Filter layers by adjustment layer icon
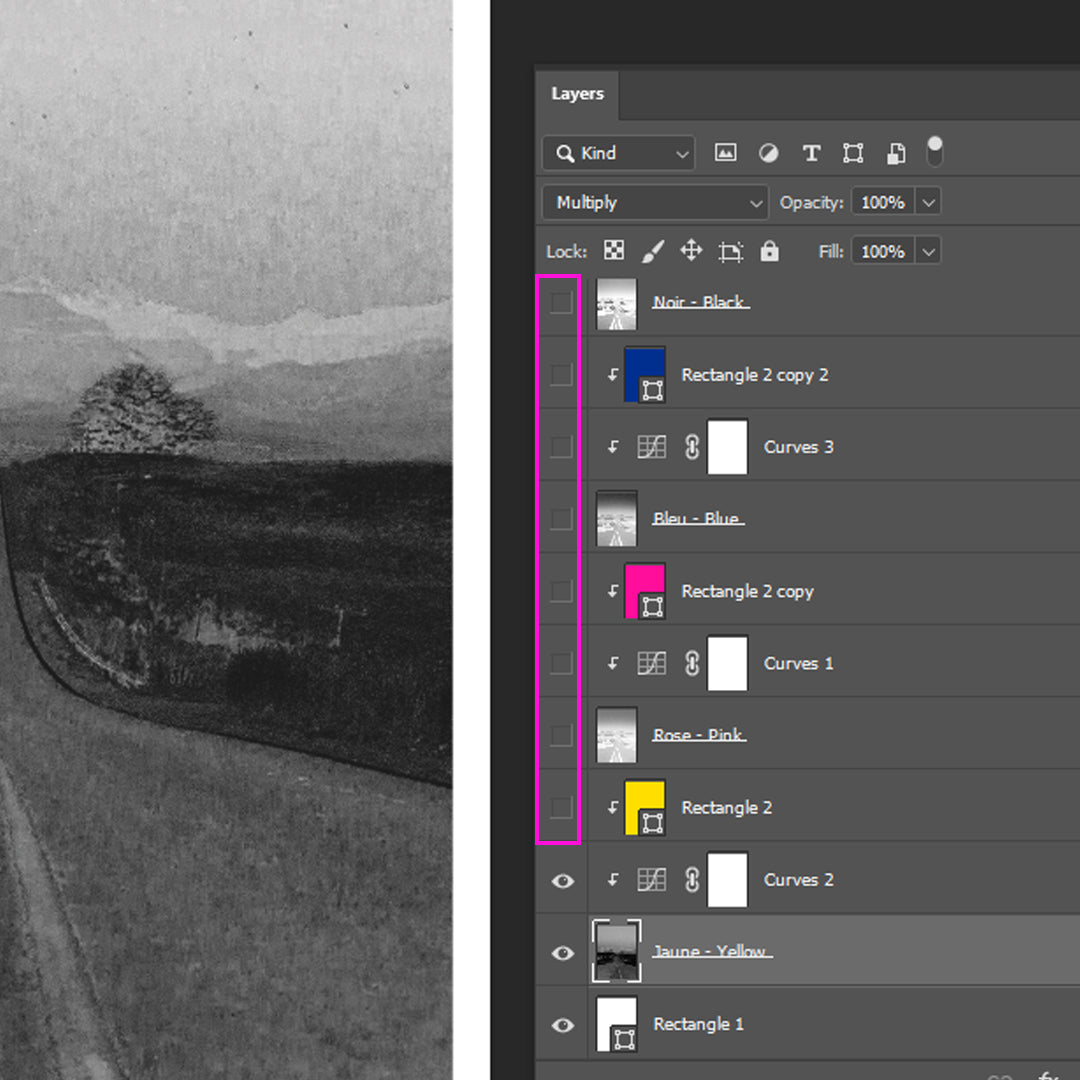The width and height of the screenshot is (1080, 1080). [768, 153]
